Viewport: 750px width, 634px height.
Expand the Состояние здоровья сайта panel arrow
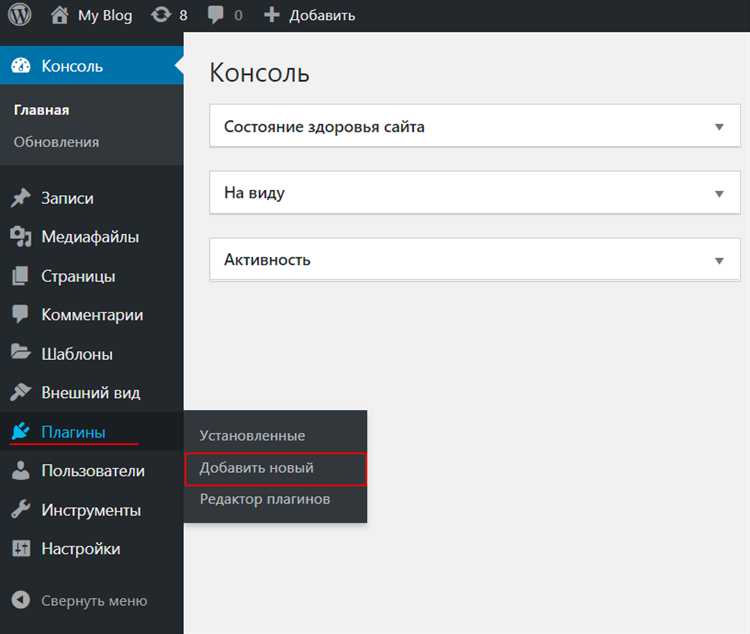pos(719,127)
